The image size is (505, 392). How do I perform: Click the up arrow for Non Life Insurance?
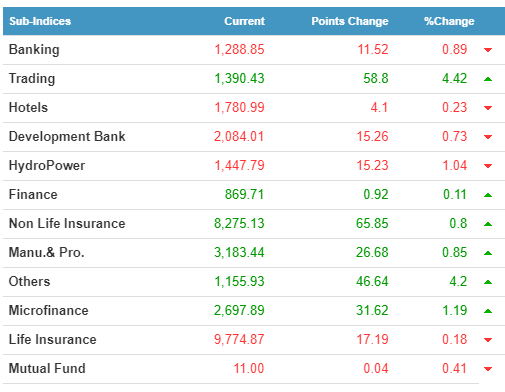pyautogui.click(x=488, y=224)
